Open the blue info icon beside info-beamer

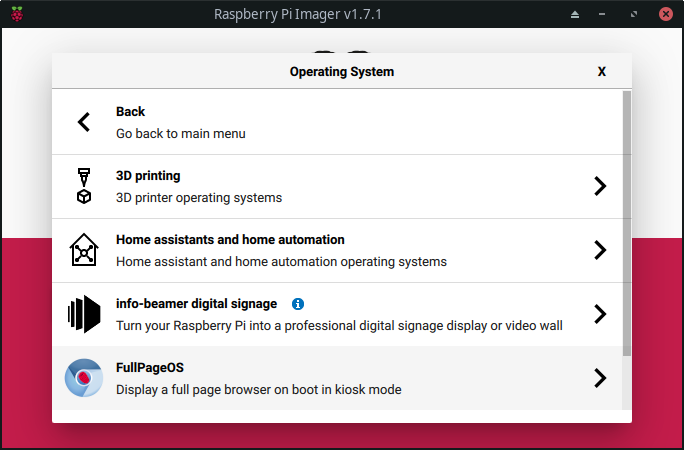(x=298, y=304)
